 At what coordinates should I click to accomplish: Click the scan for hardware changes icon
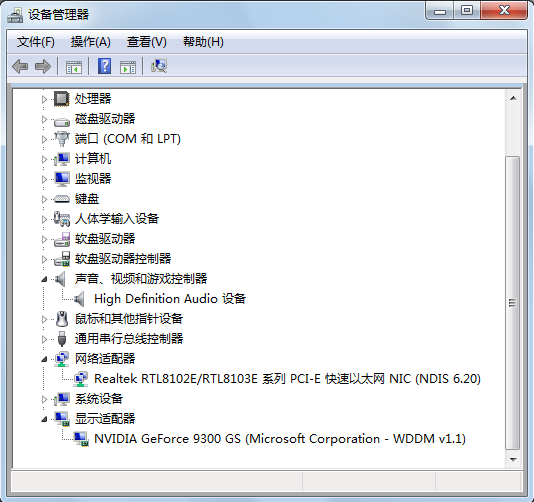(x=159, y=66)
